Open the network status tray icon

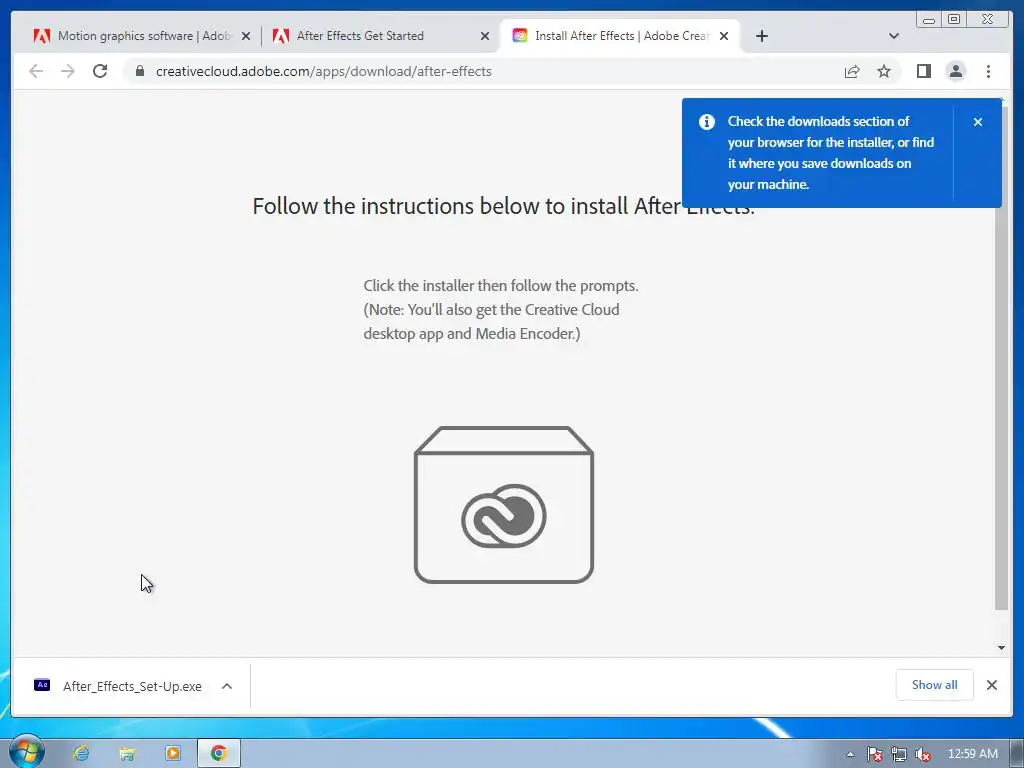(x=899, y=754)
